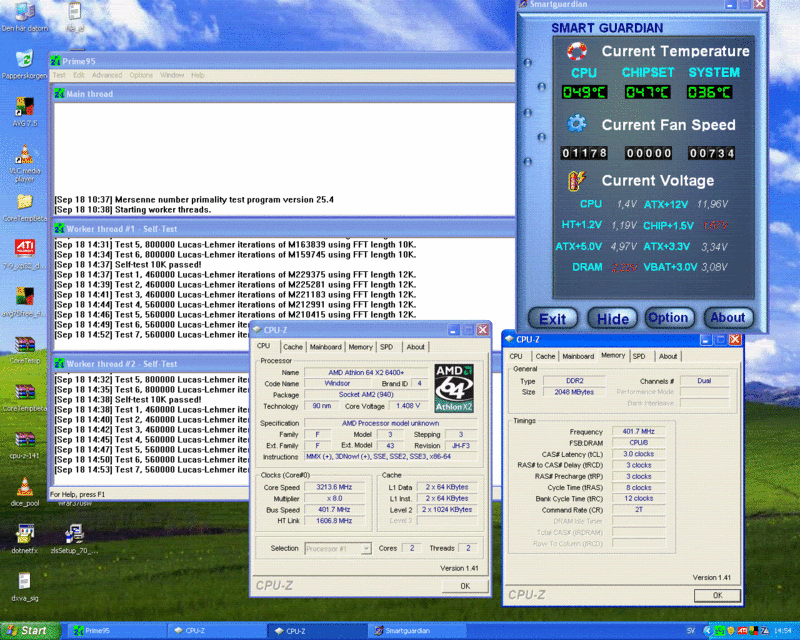Open the Options menu in Prime95
Image resolution: width=800 pixels, height=640 pixels.
(x=141, y=75)
